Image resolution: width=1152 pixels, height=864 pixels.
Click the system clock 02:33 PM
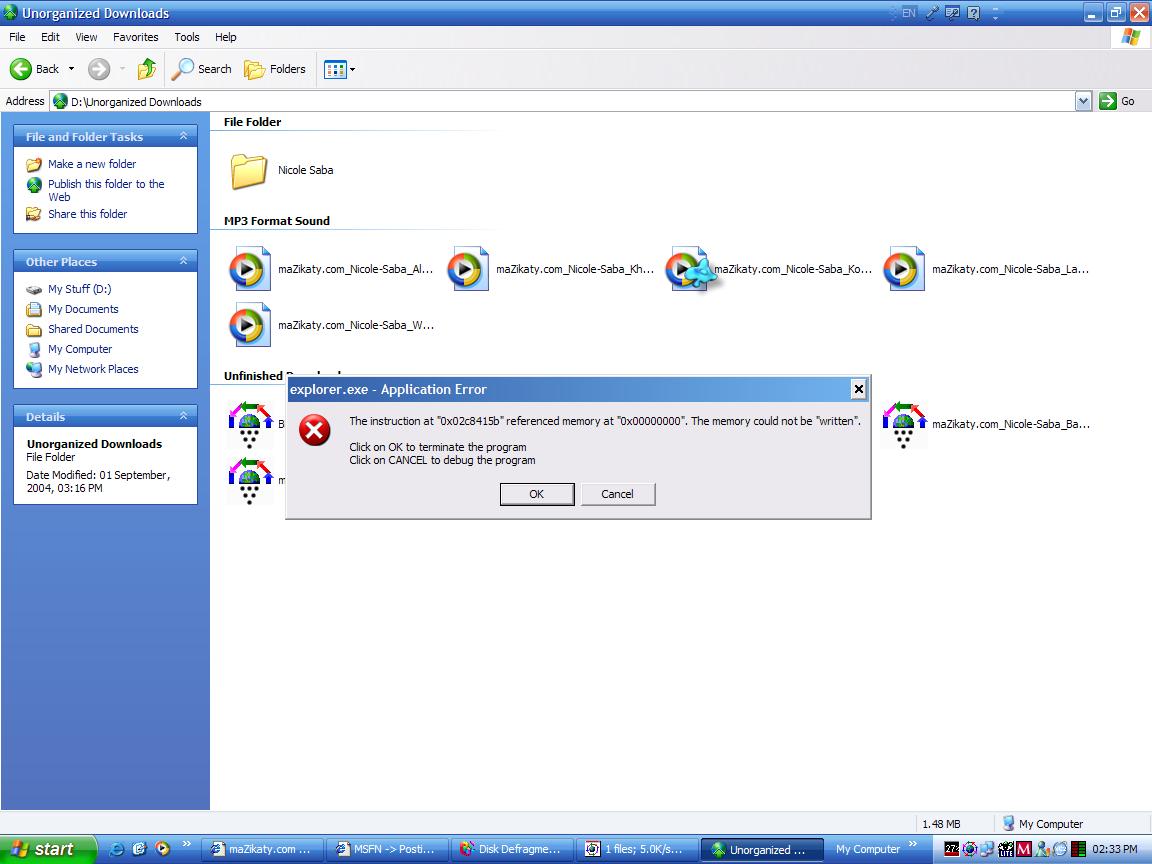coord(1115,849)
